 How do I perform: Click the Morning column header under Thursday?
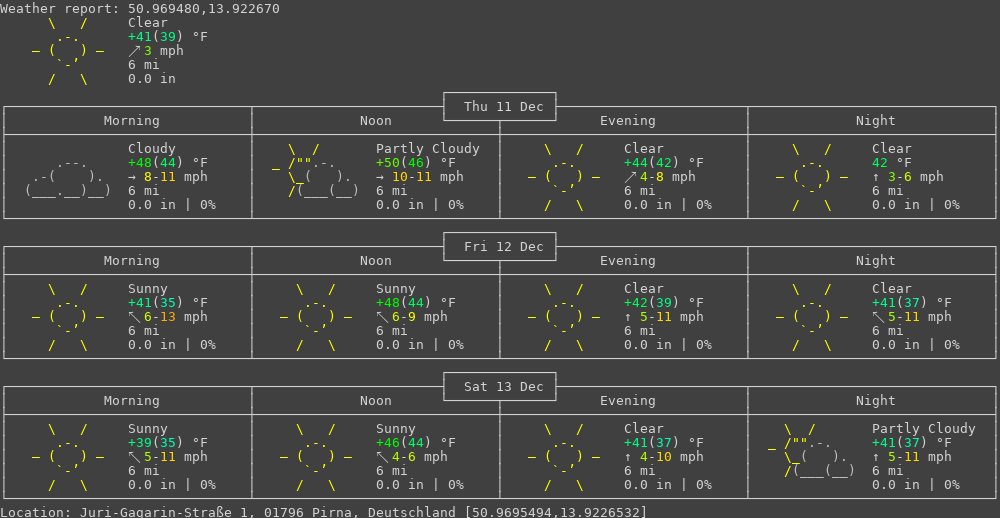132,121
